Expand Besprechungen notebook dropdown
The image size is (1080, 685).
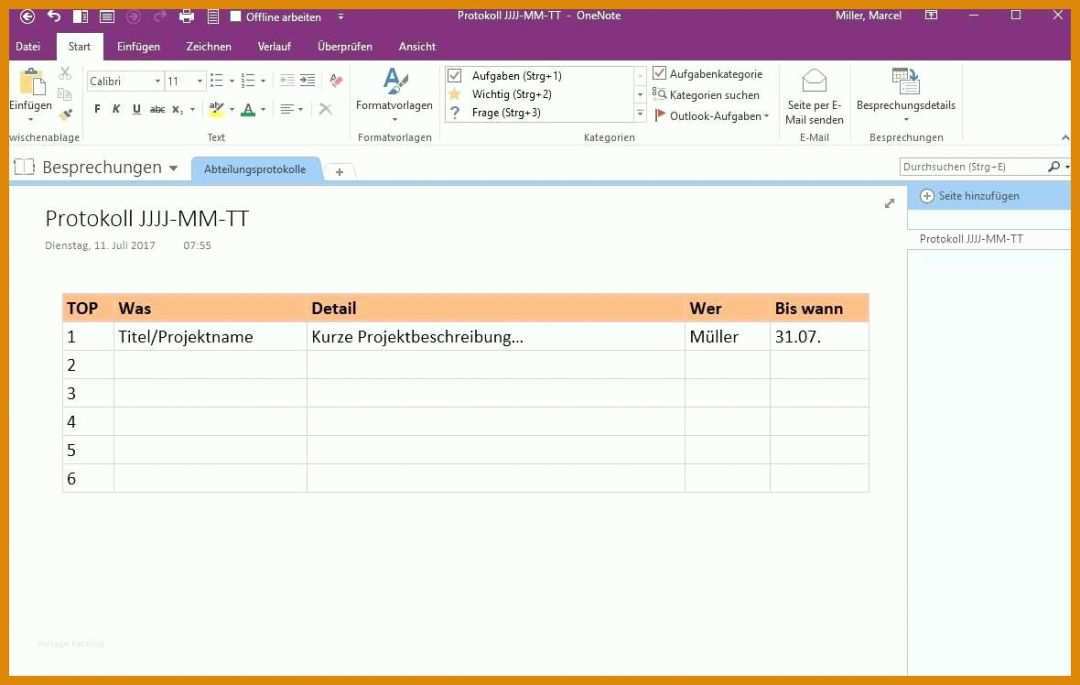[173, 168]
